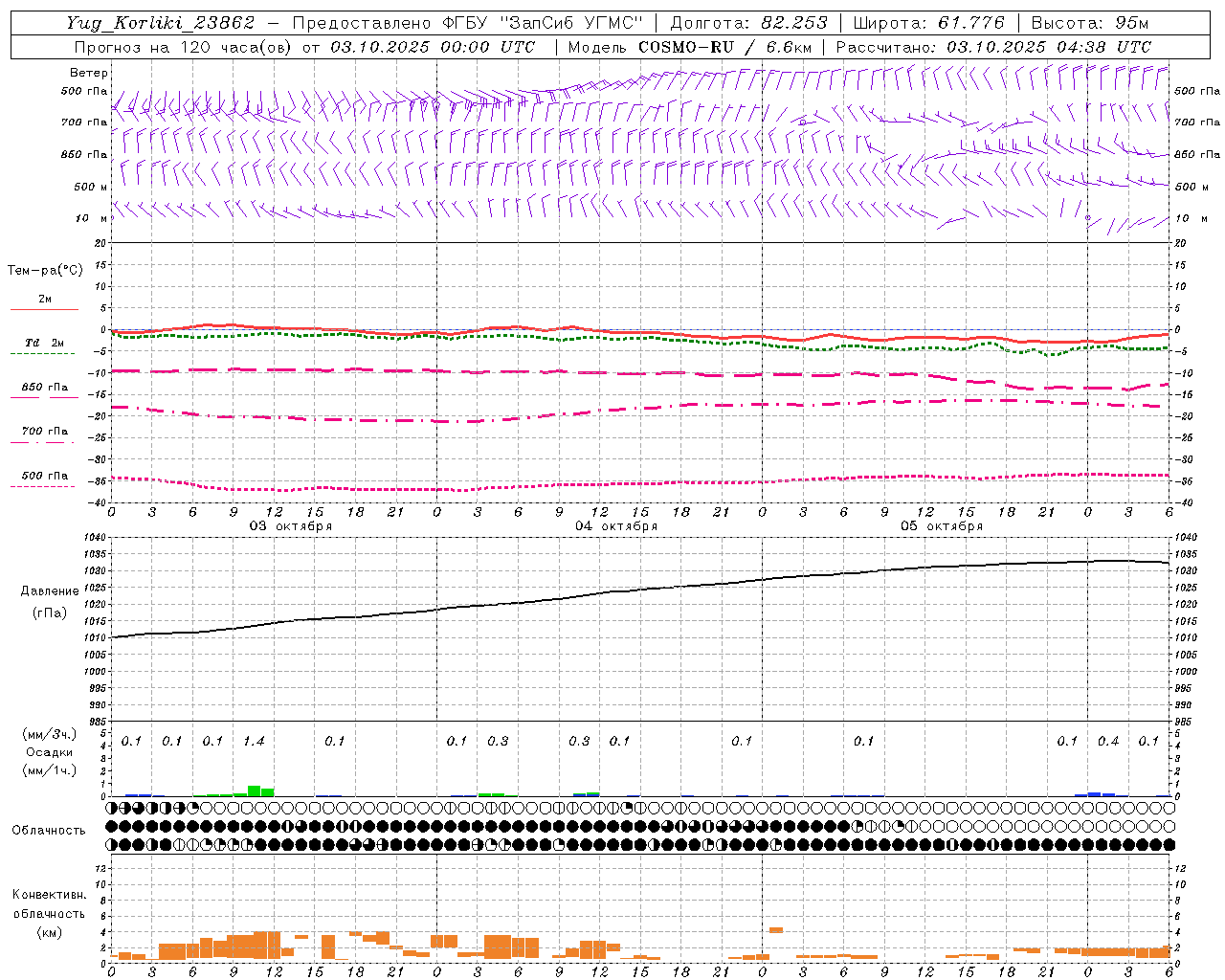Click the (км) unit under облачность
Viewport: 1225px width, 980px height.
[x=49, y=932]
